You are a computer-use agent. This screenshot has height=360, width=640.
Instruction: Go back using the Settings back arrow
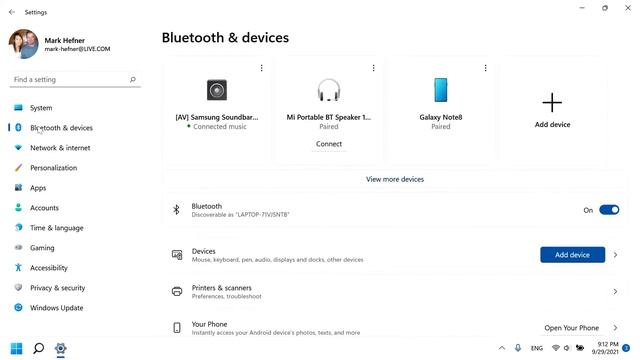click(12, 12)
